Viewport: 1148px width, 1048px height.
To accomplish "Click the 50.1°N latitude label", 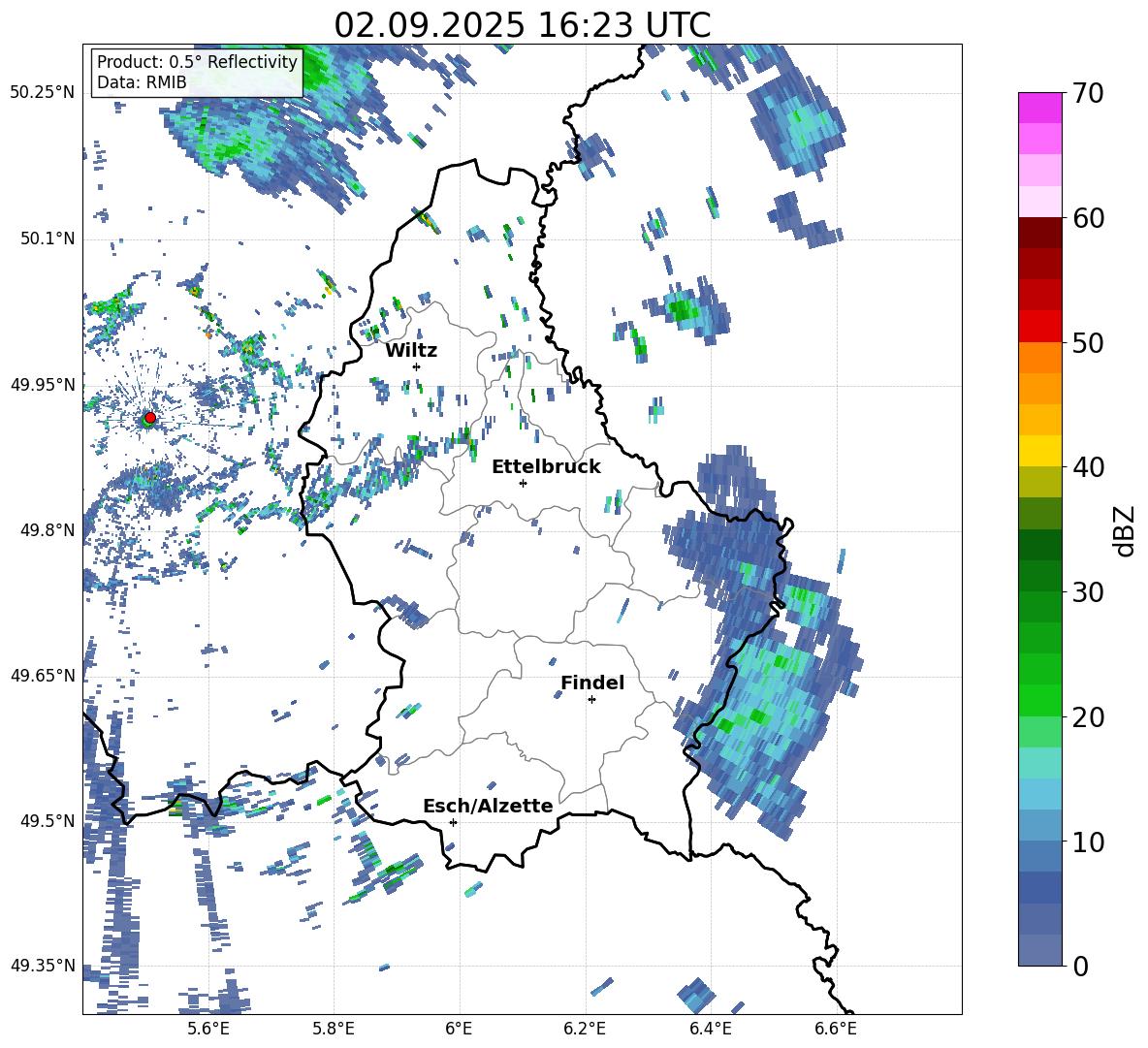I will tap(48, 239).
